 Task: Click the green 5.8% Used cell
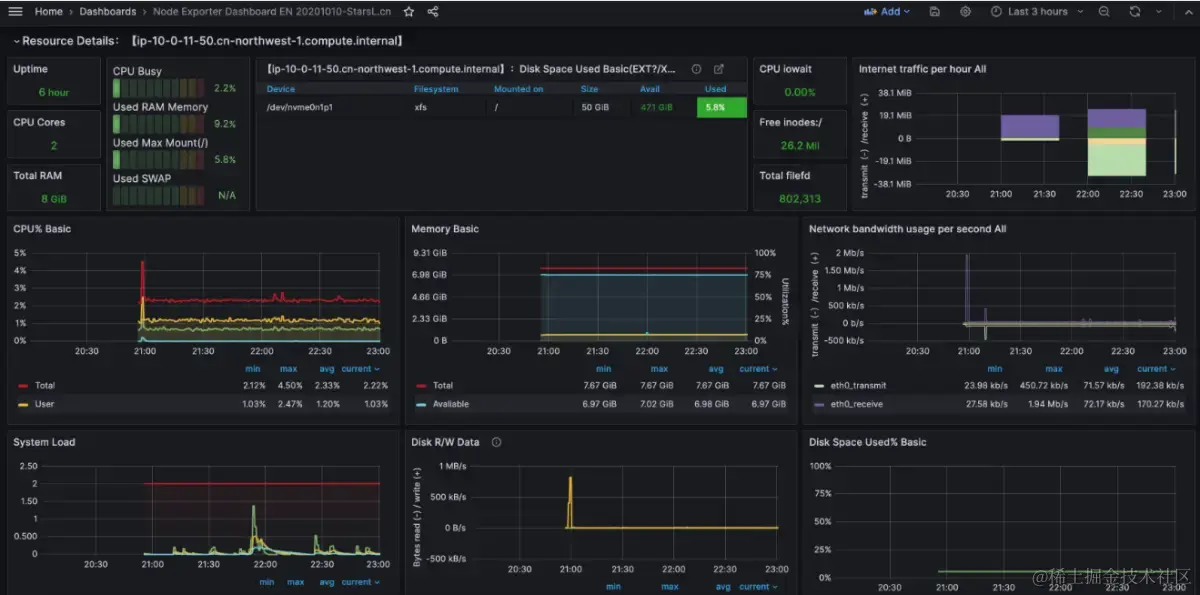pos(722,107)
